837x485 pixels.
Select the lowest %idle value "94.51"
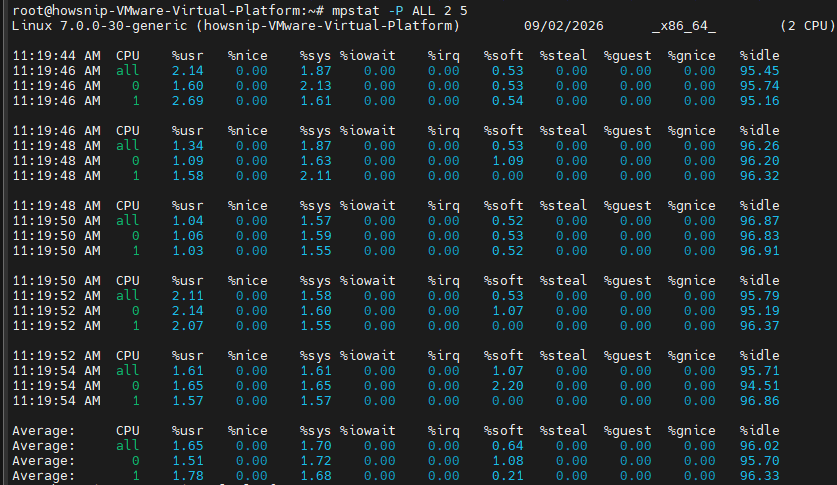[760, 385]
